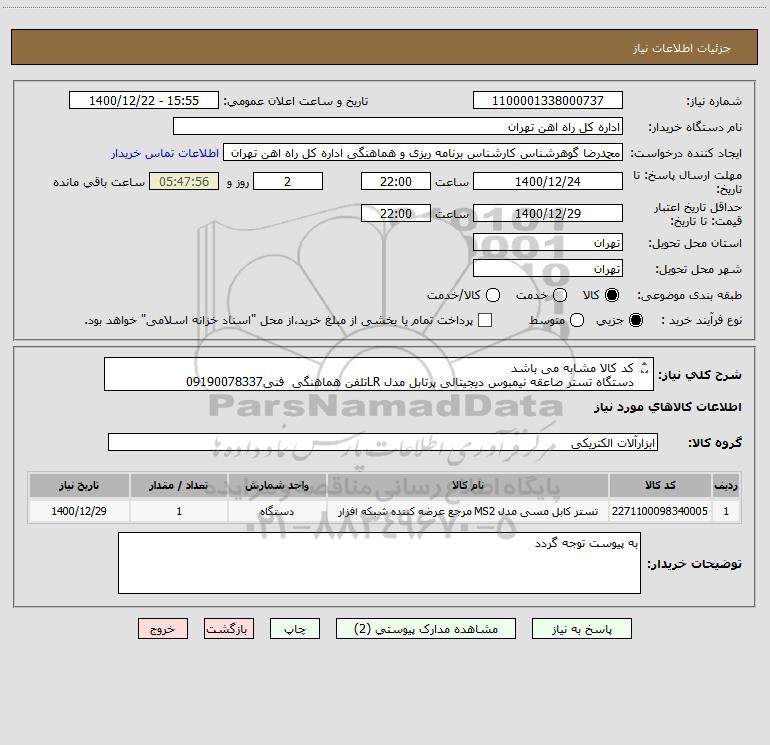Click buyer organization field اداره کل راه اهن تهران
This screenshot has width=770, height=745.
(398, 126)
